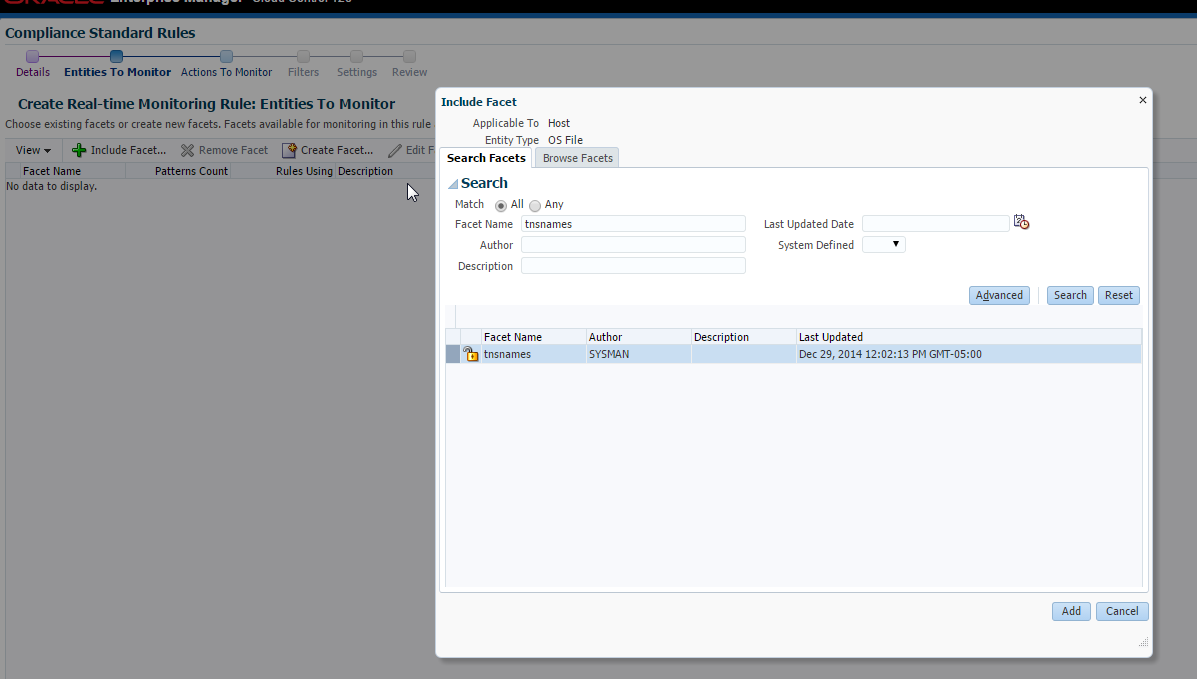Click the Reset button
This screenshot has height=679, width=1197.
coord(1118,296)
